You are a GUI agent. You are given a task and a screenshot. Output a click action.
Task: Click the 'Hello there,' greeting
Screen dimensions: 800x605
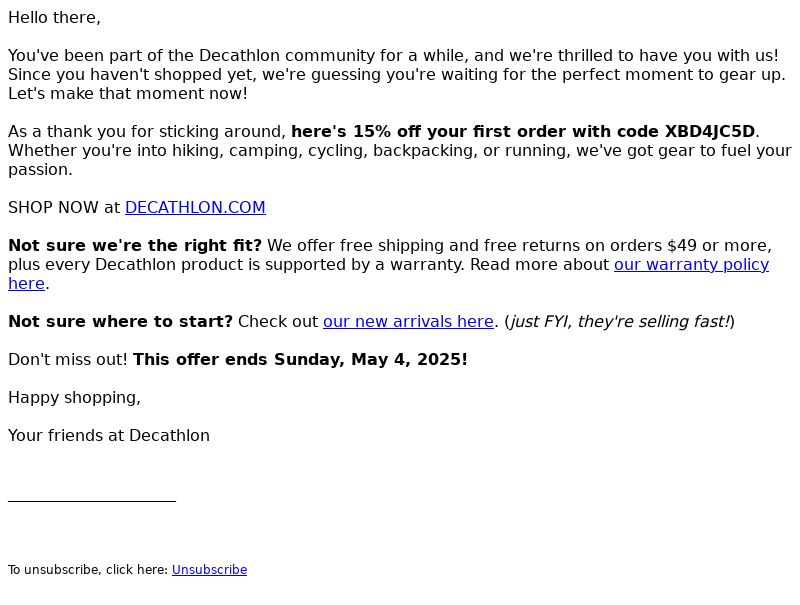coord(55,18)
